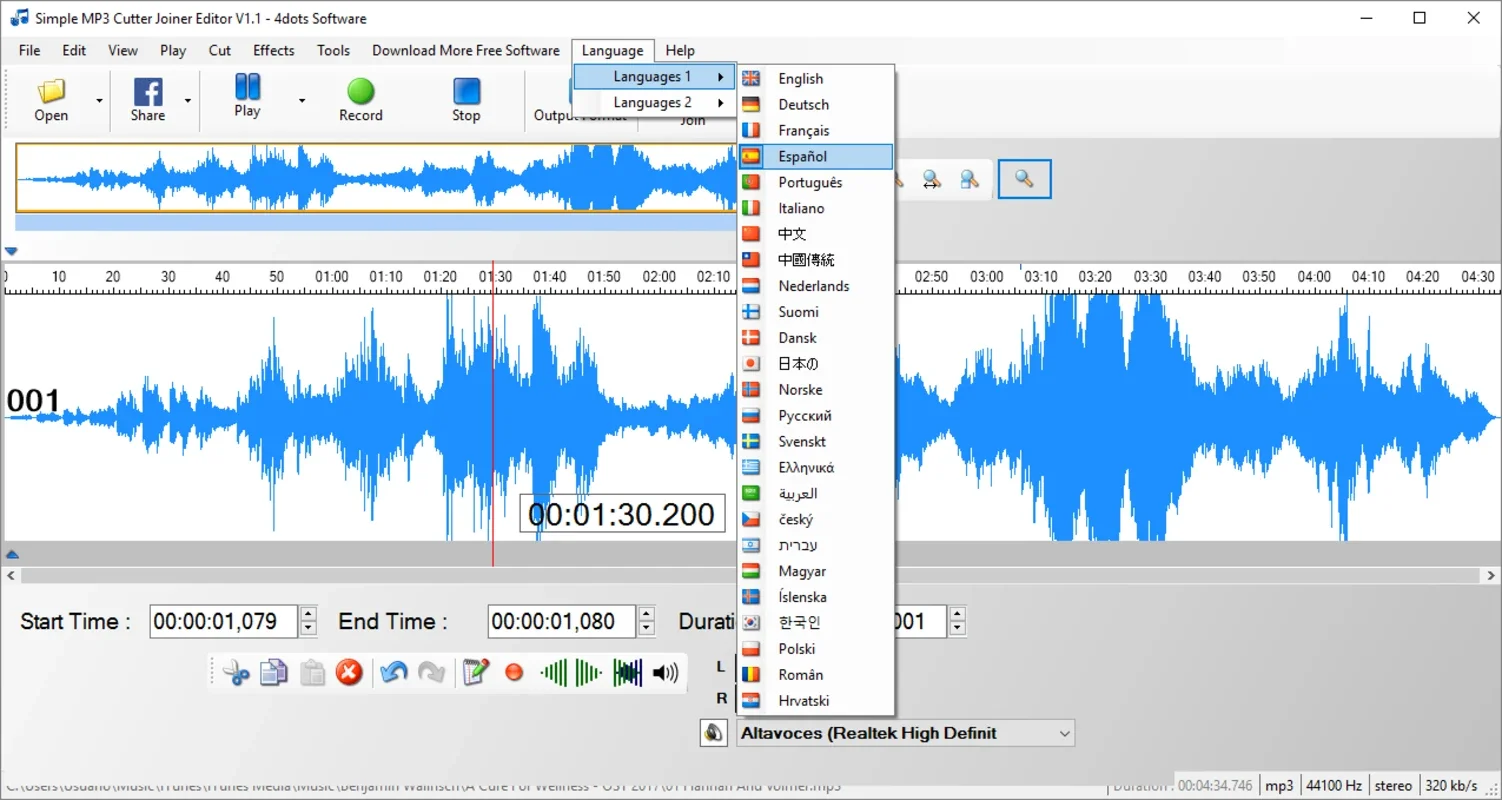The image size is (1502, 800).
Task: Click the End Time input field
Action: pos(562,621)
